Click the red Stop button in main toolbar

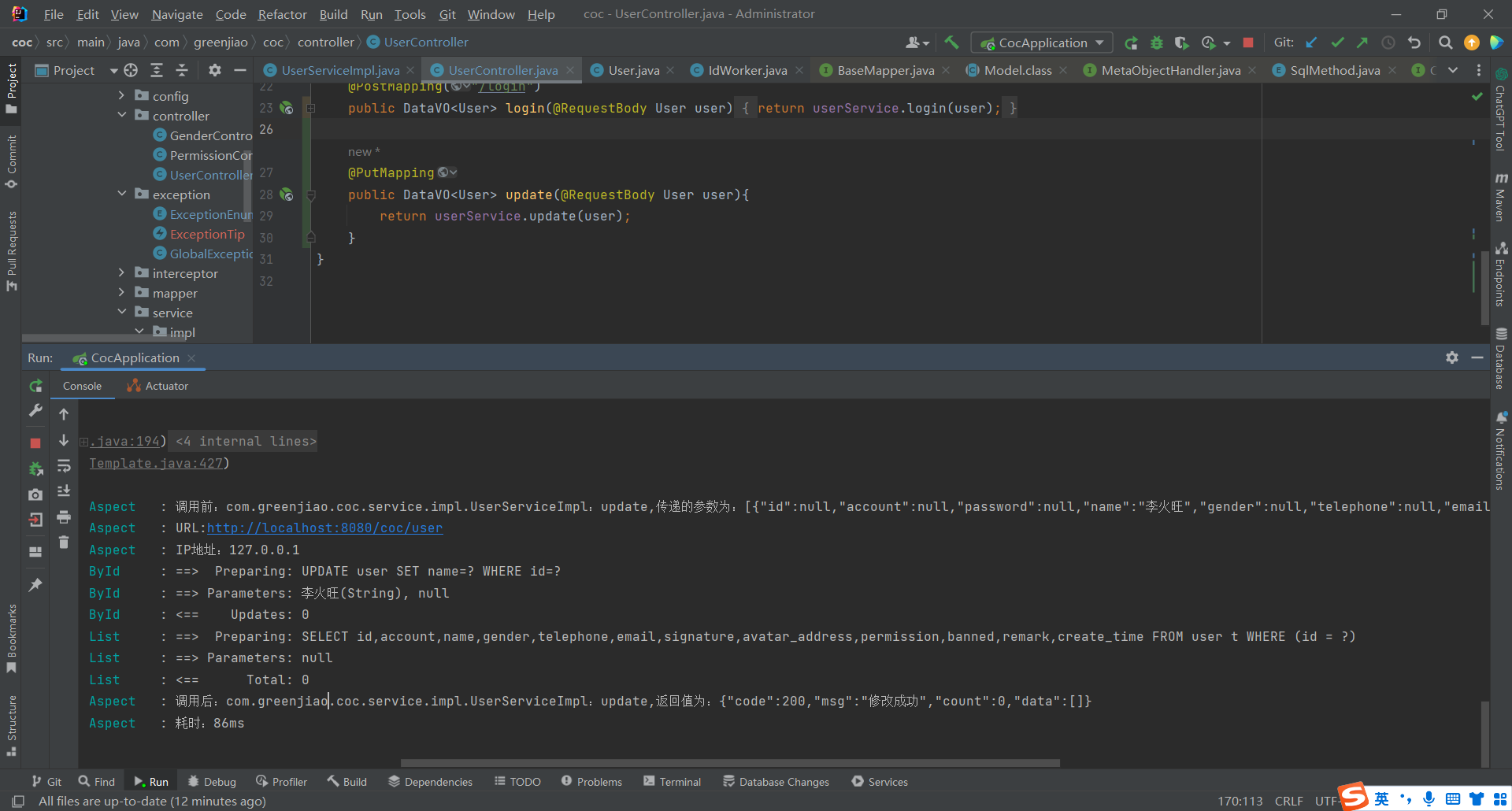click(x=1248, y=43)
